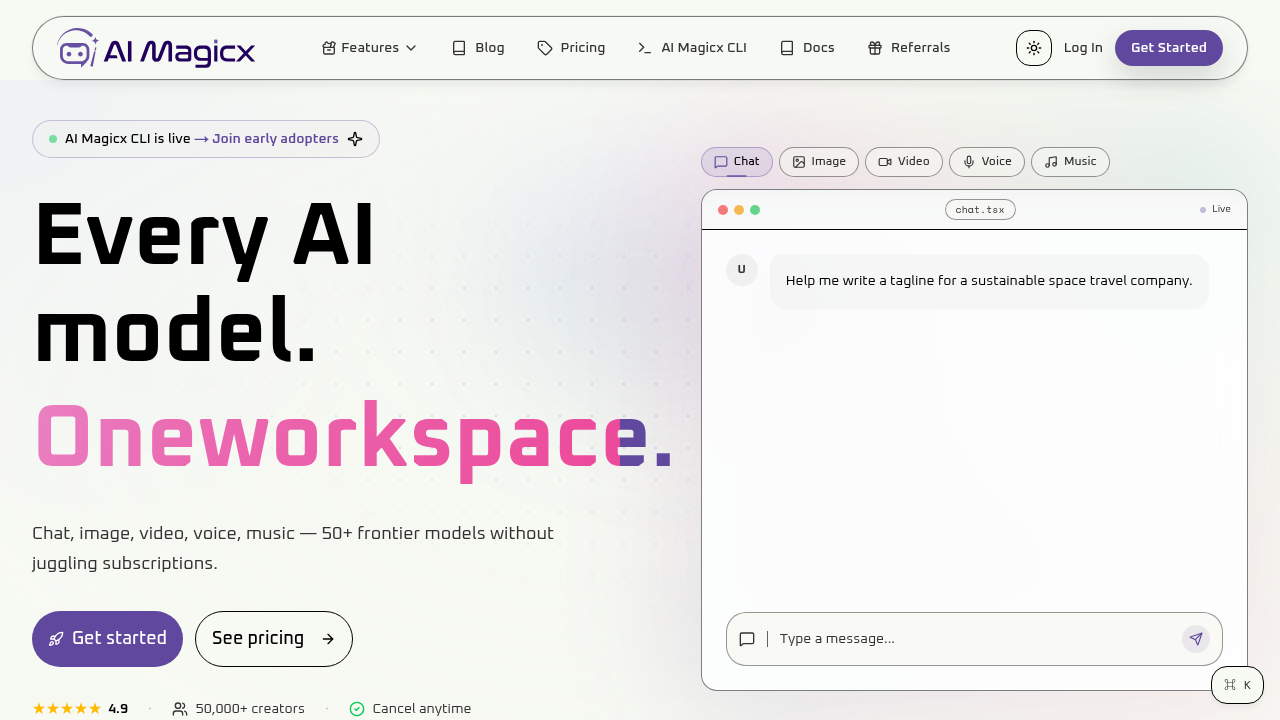Click the Voice tab microphone icon
1280x720 pixels.
(969, 162)
